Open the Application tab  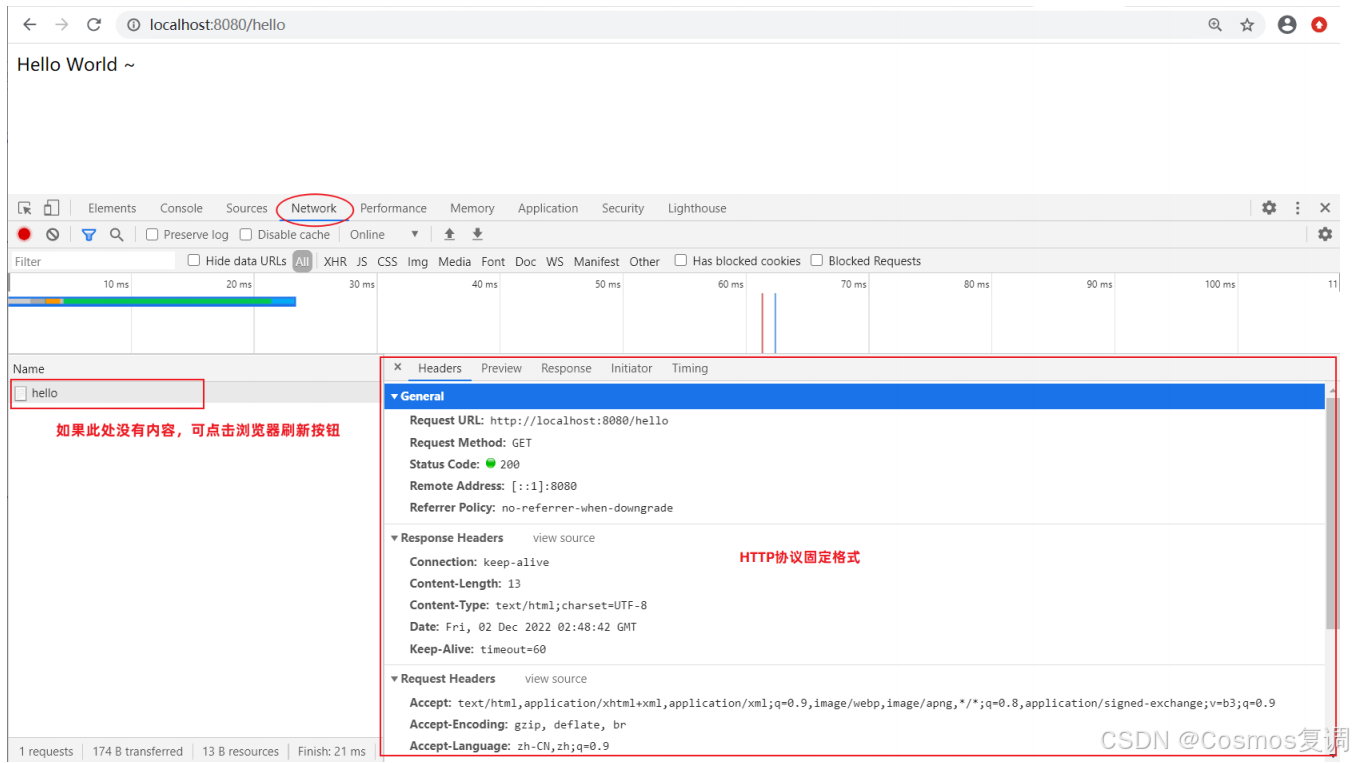[548, 208]
